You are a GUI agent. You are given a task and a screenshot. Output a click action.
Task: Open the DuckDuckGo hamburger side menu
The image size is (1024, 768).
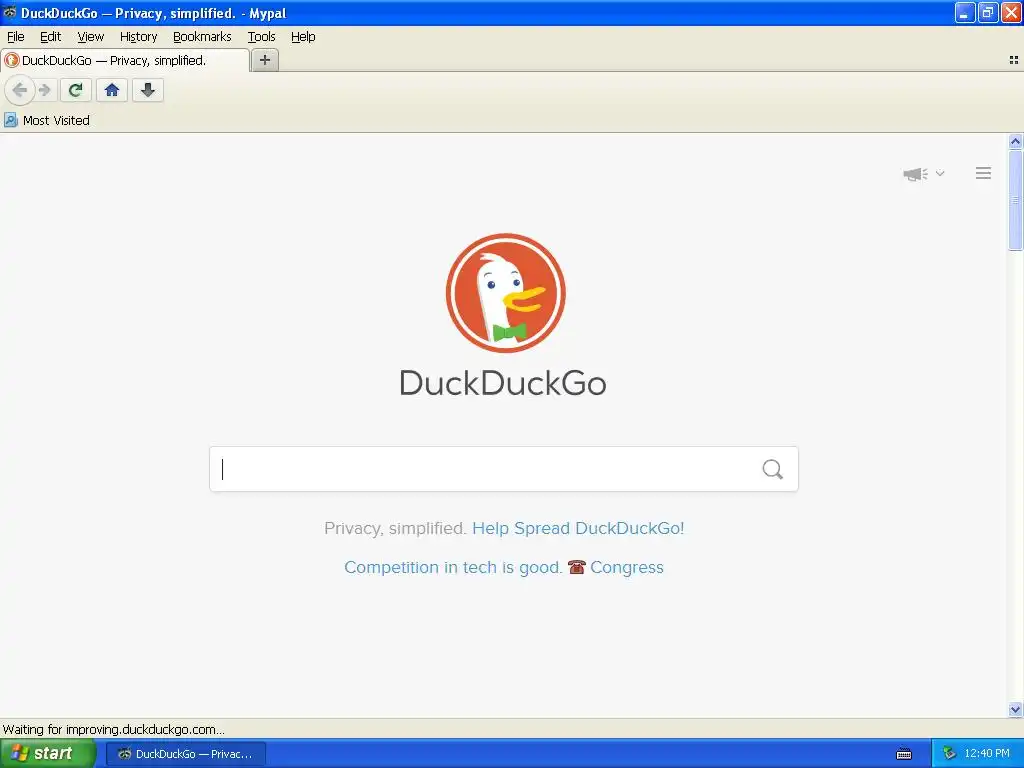pos(984,173)
